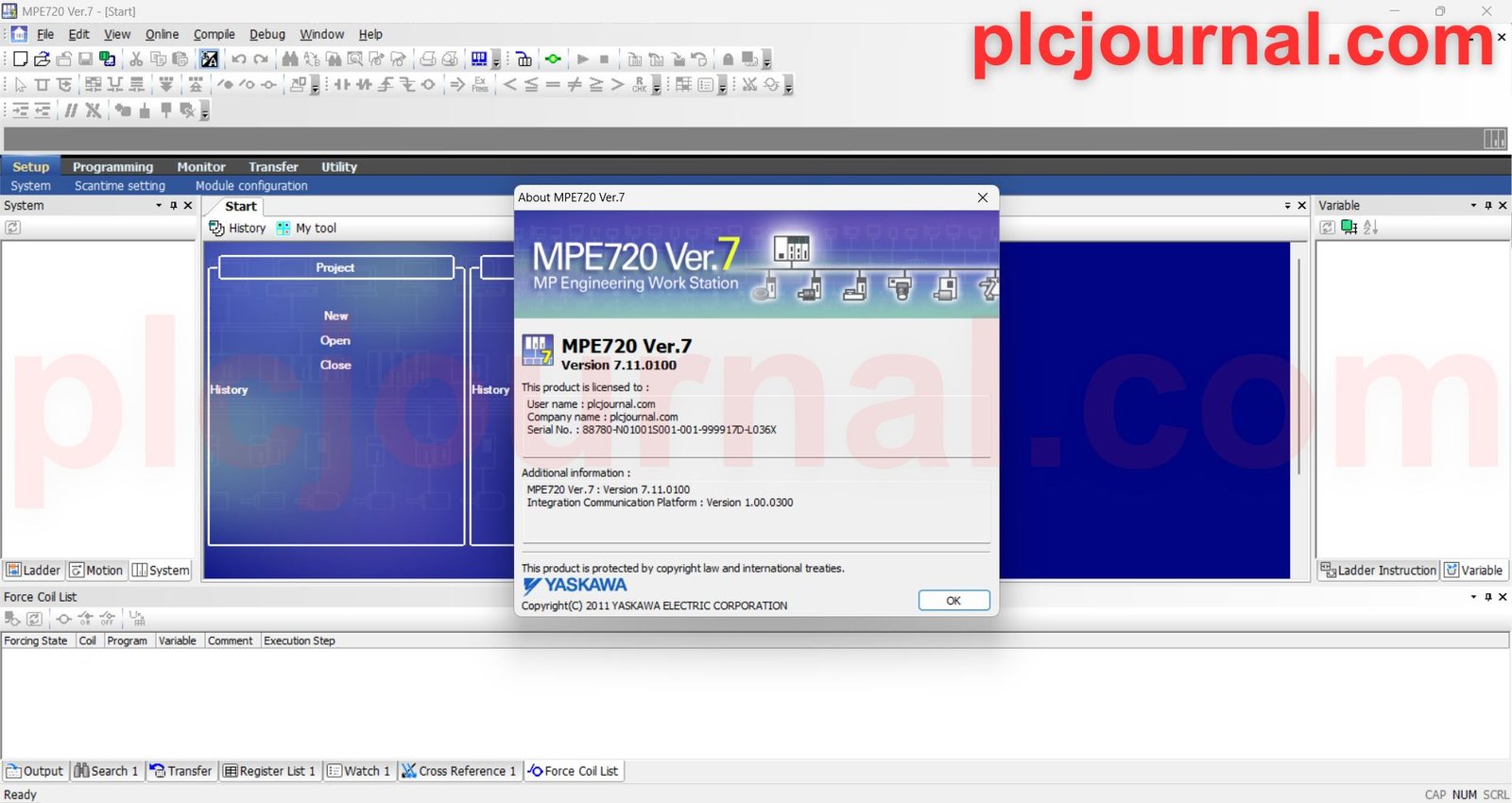
Task: Click the Stop square toolbar icon
Action: [605, 59]
